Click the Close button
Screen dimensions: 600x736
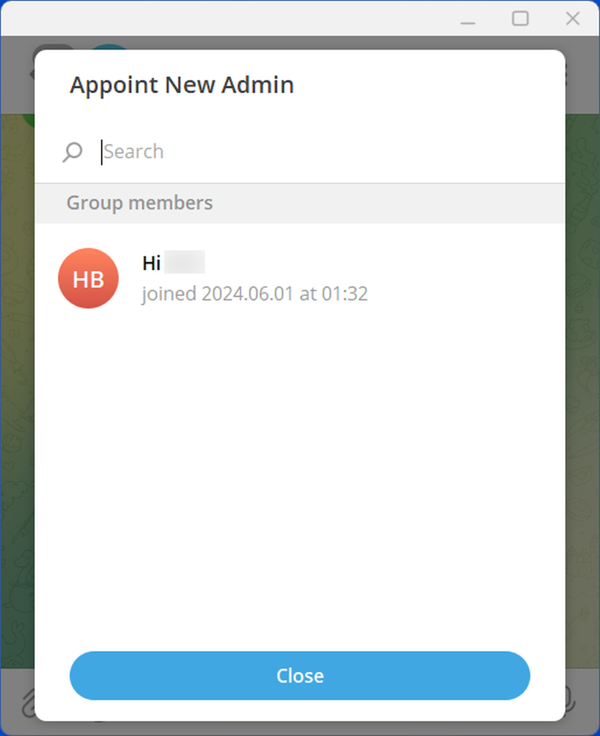(300, 675)
